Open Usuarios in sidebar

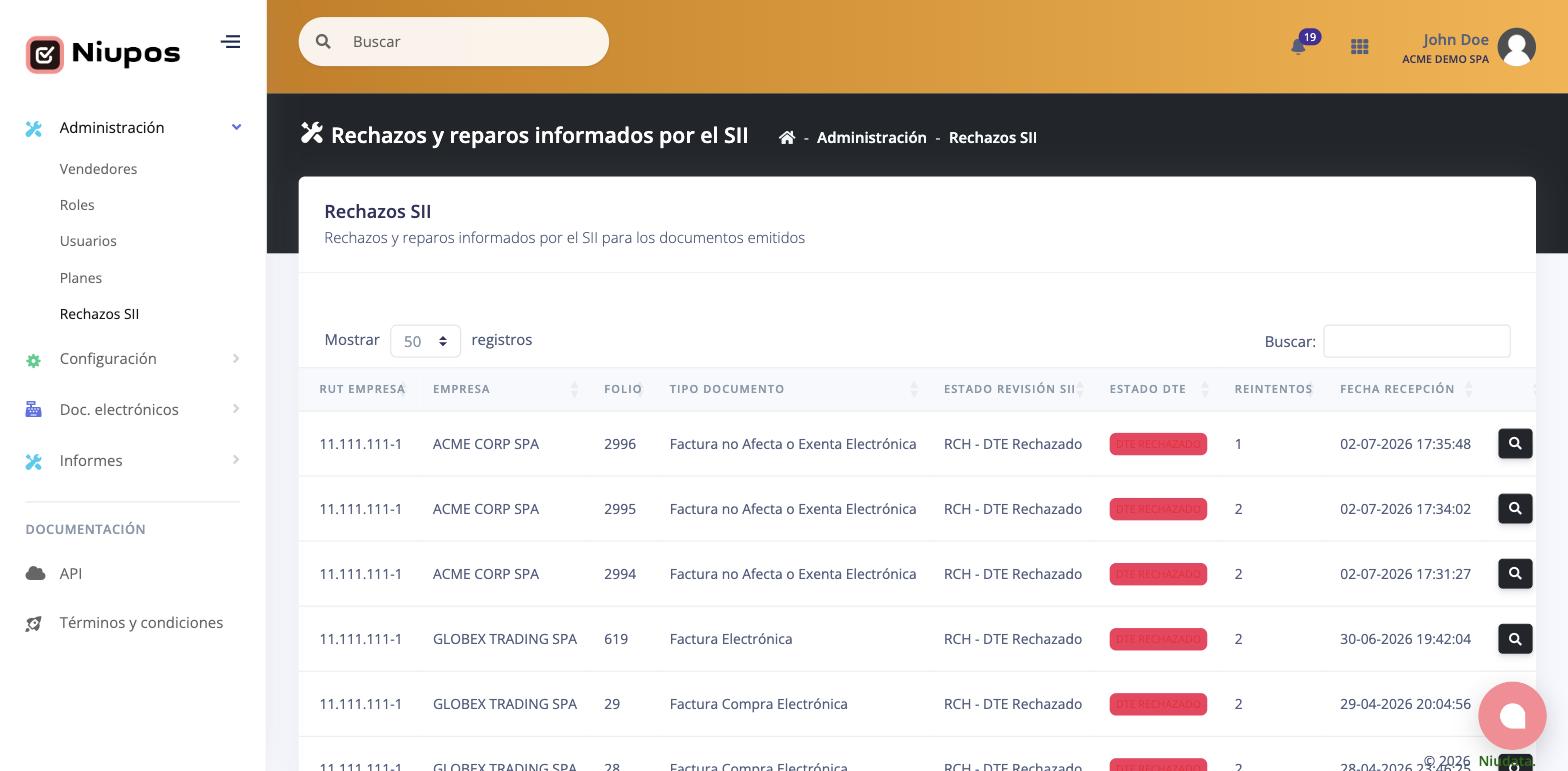point(88,241)
